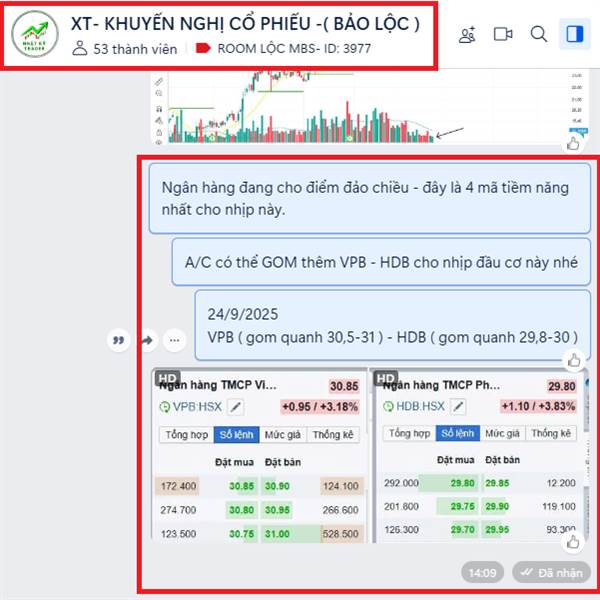Open the group avatar with green arrow logo
The height and width of the screenshot is (600, 600).
[35, 34]
